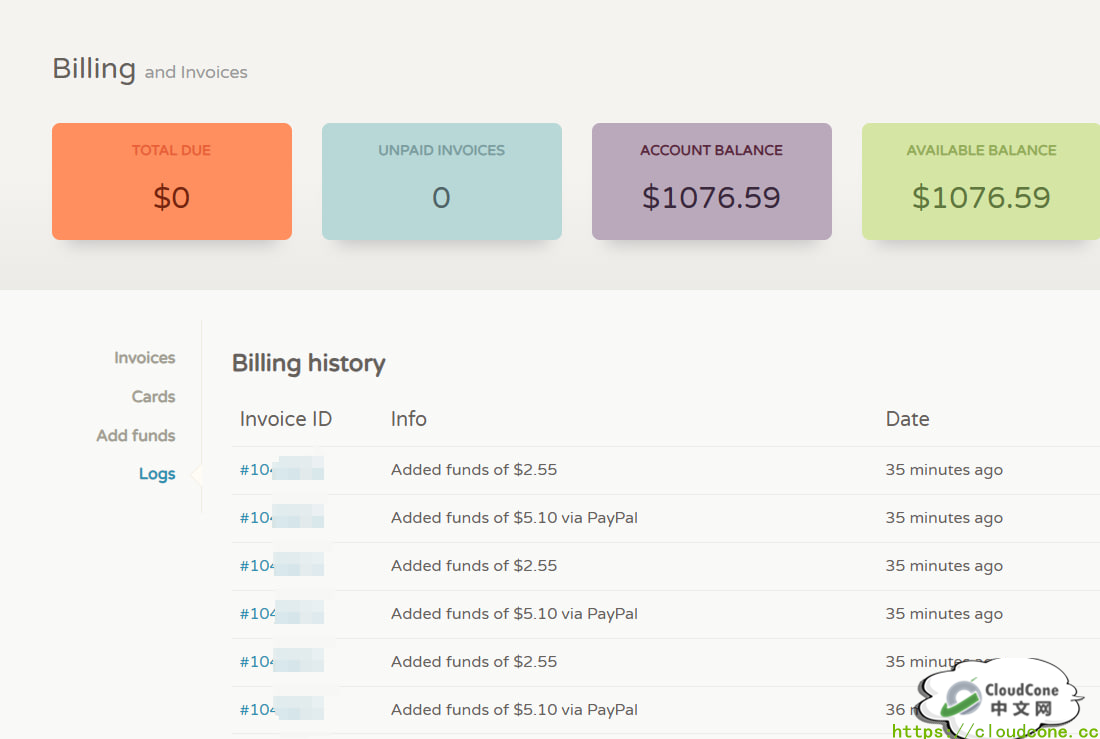Viewport: 1100px width, 739px height.
Task: Click the Billing and Invoices page title
Action: (150, 70)
